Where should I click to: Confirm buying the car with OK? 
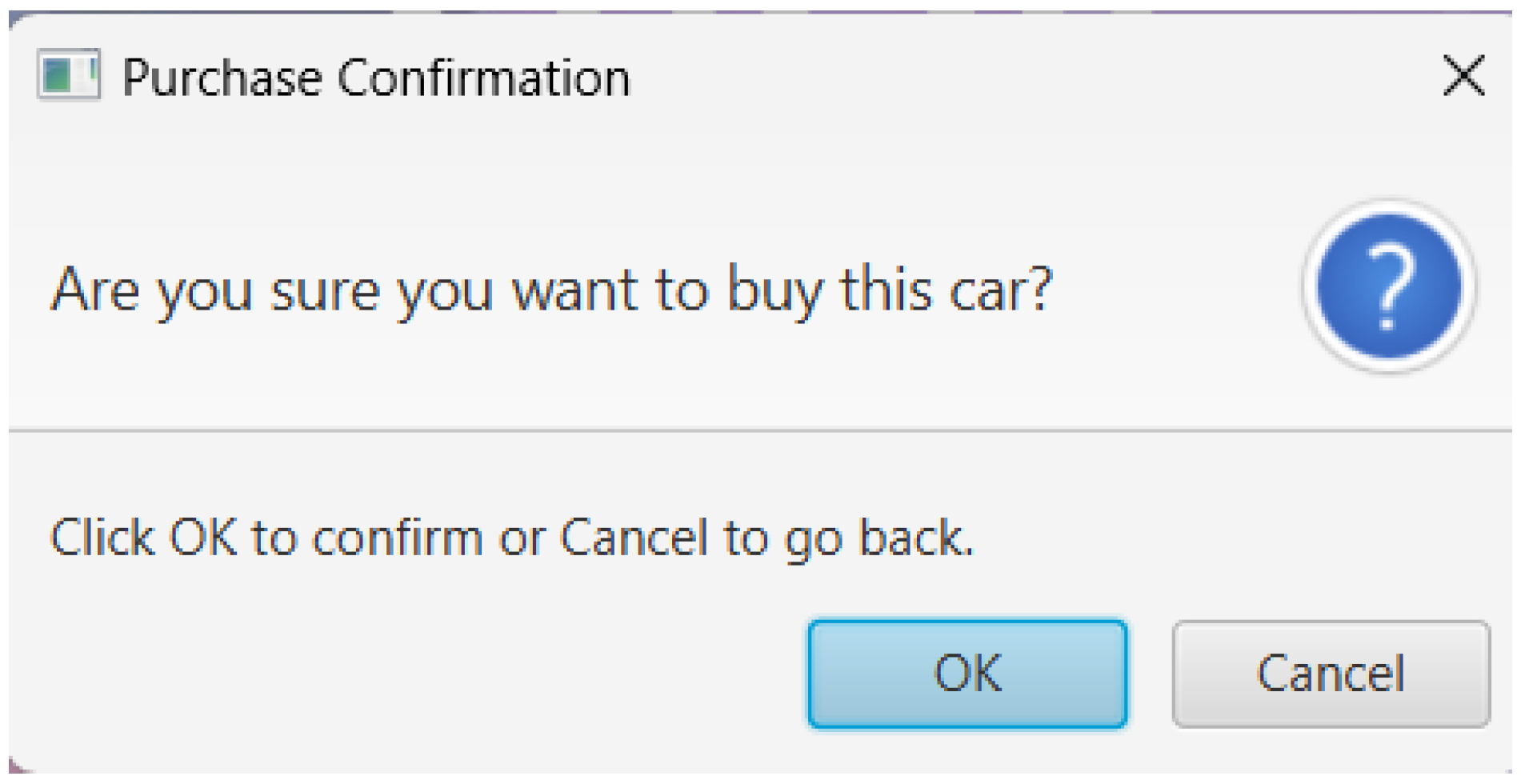click(x=967, y=674)
